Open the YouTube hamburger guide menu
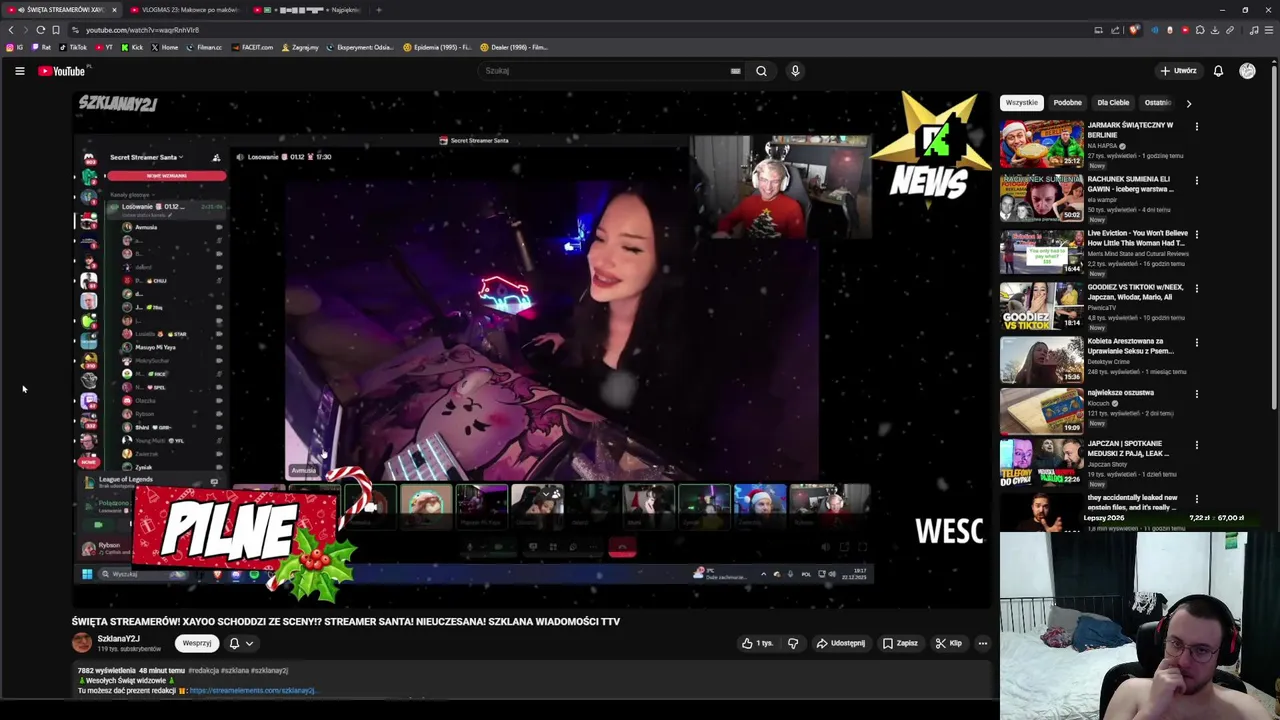 point(19,71)
